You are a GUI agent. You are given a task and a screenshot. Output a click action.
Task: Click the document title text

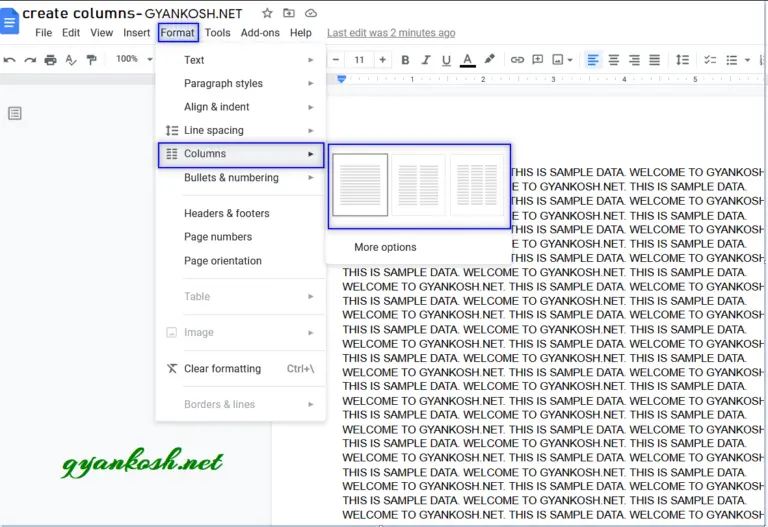(x=132, y=13)
